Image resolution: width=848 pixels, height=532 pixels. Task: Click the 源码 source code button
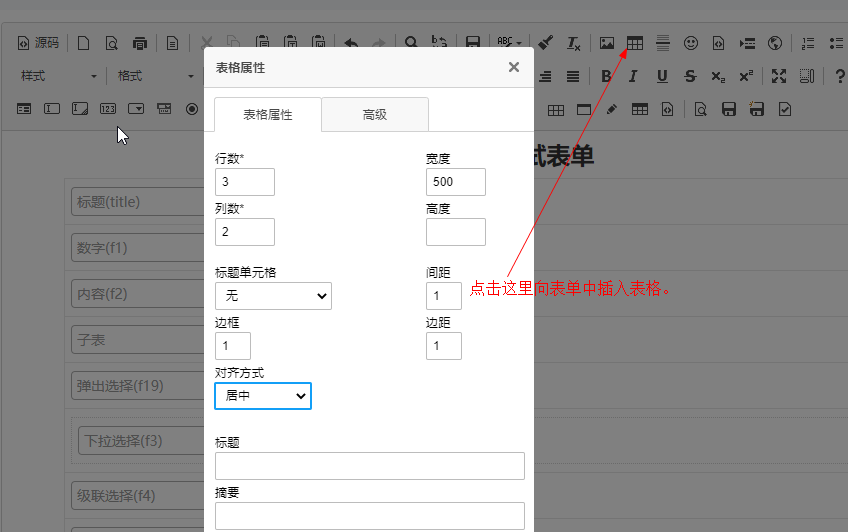(x=38, y=43)
